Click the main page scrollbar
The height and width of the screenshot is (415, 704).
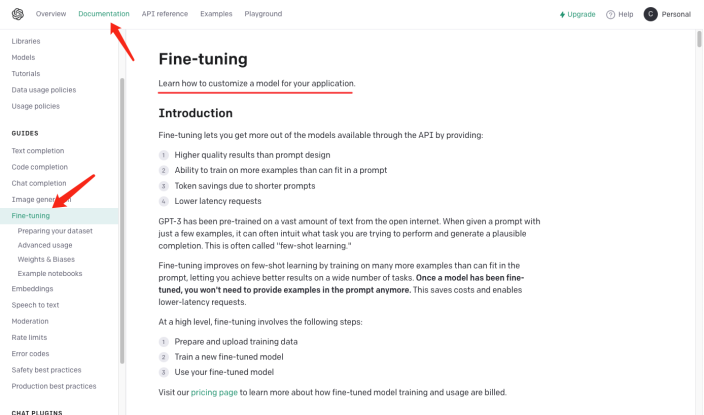tap(698, 40)
